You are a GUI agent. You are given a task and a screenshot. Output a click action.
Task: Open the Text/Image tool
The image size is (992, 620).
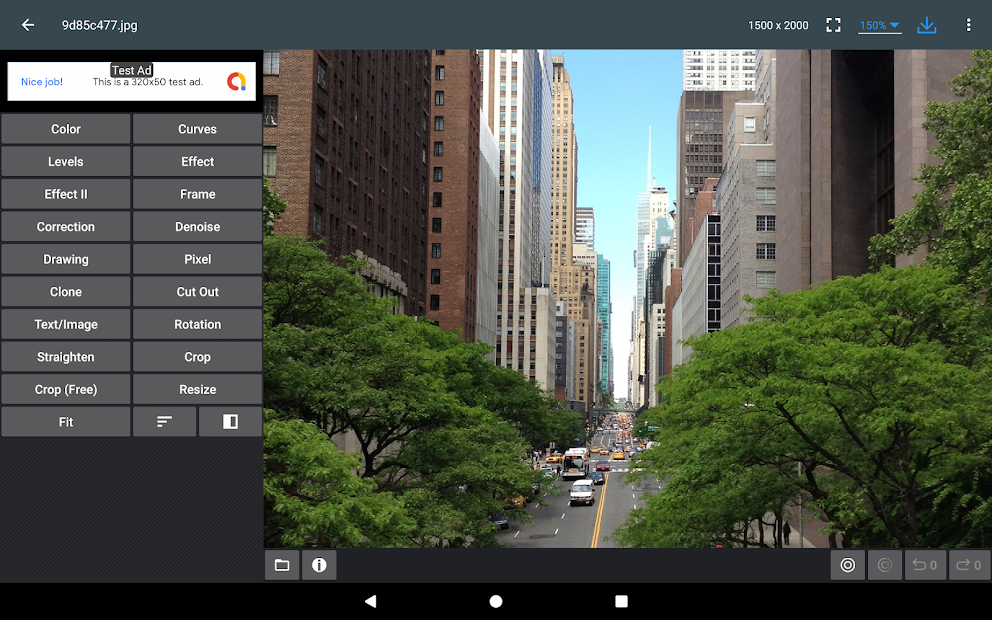[65, 324]
